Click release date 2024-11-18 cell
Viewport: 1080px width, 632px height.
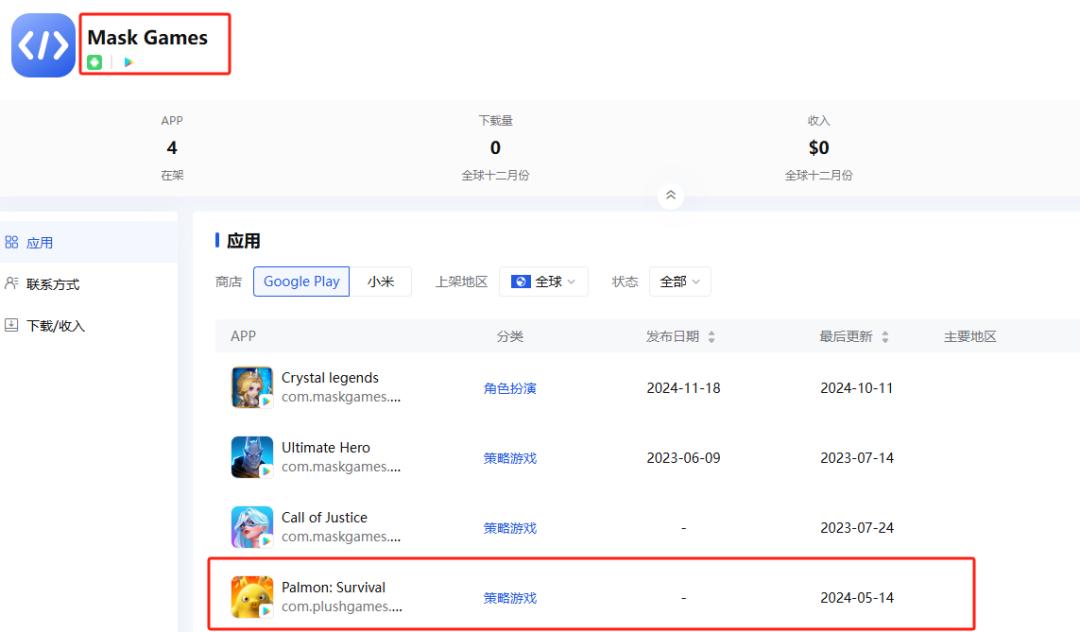pos(683,388)
